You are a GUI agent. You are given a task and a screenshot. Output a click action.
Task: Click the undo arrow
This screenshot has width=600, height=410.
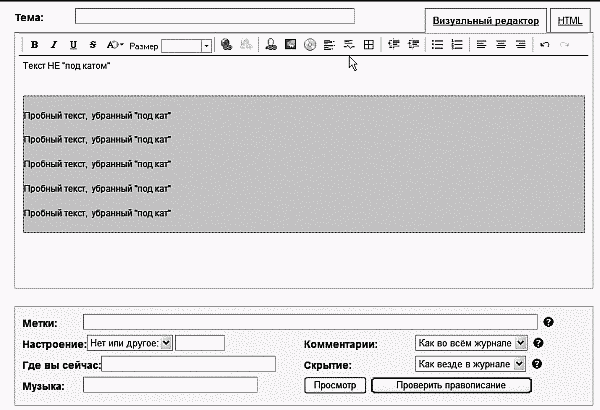tap(544, 45)
